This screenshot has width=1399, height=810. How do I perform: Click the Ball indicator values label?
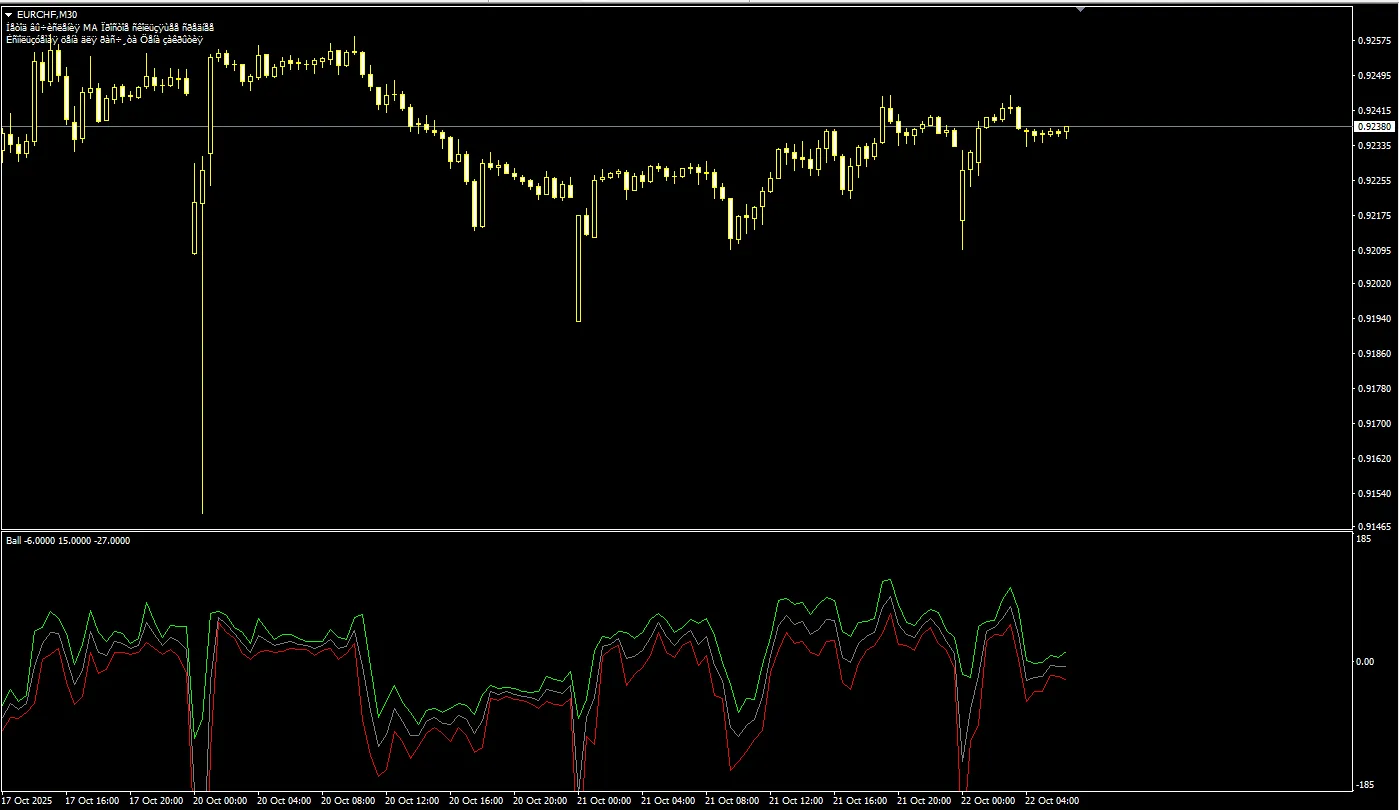click(68, 541)
